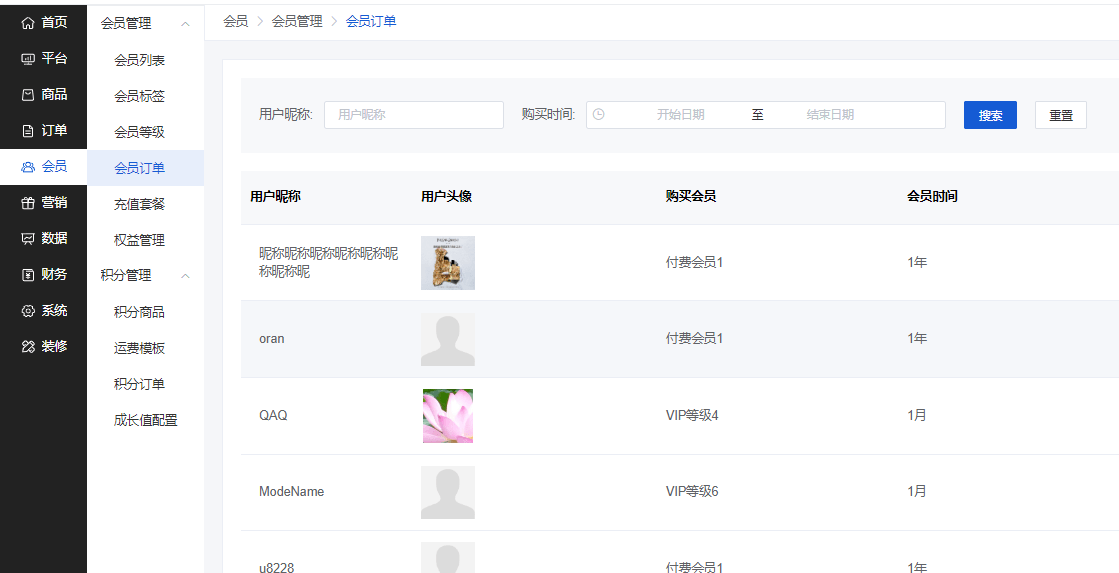Click the long 昵称昵称 nickname cell
The height and width of the screenshot is (573, 1119).
point(329,263)
